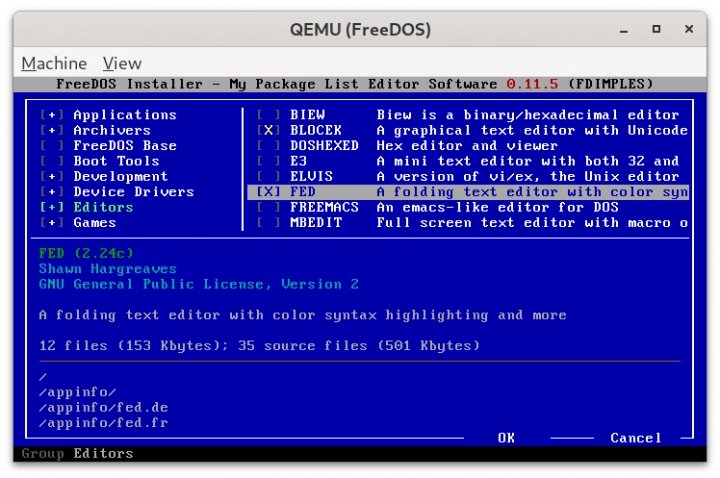Toggle the Device Drivers group checkbox

52,192
